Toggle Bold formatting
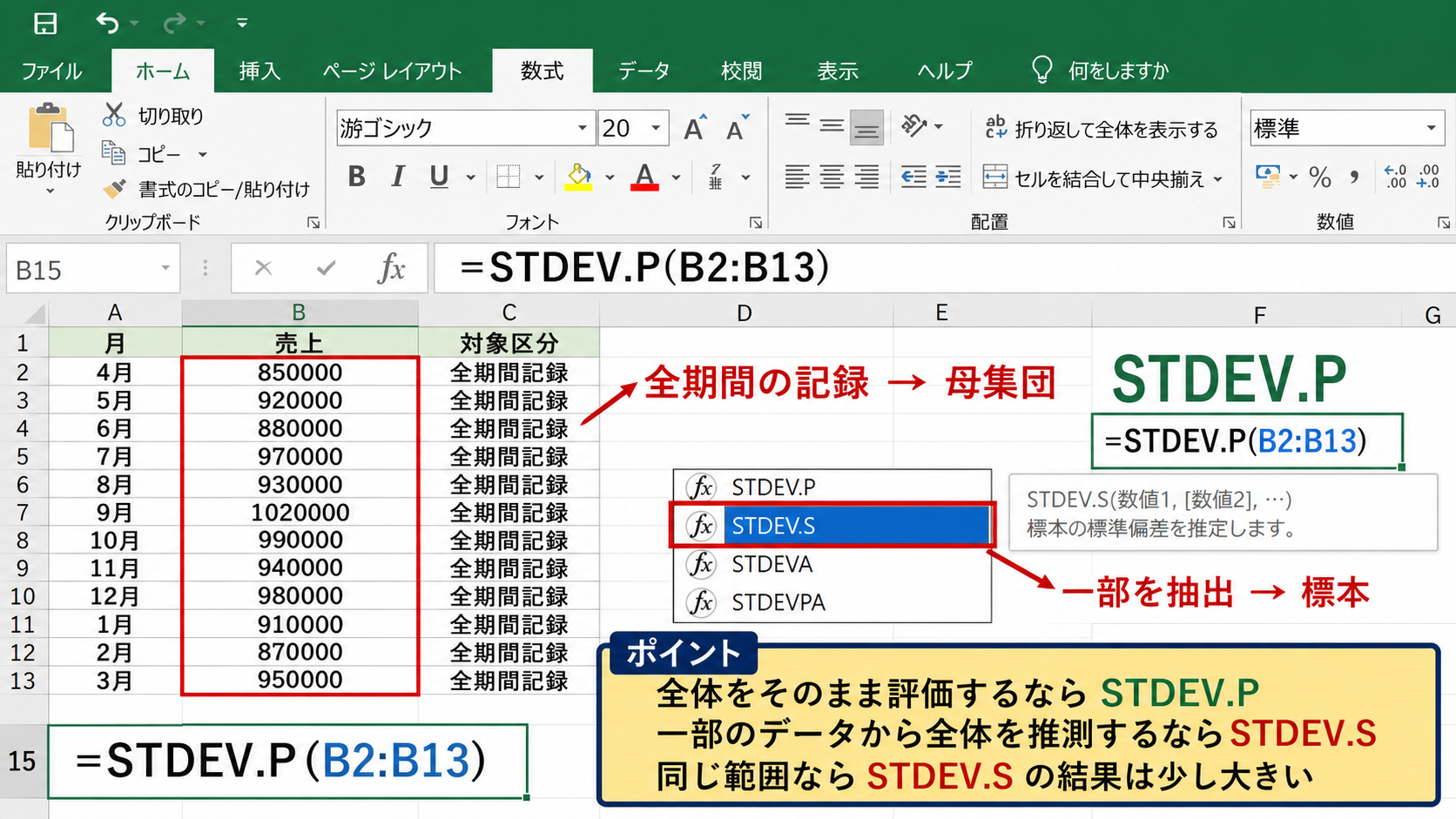 (356, 178)
